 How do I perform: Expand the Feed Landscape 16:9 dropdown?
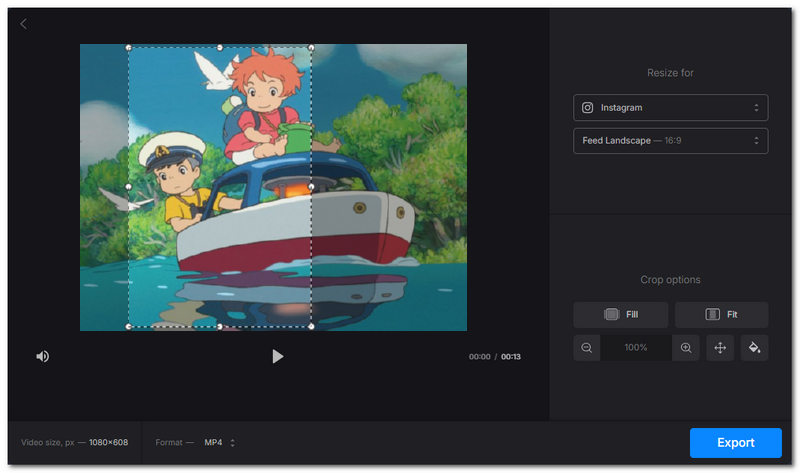(x=670, y=140)
